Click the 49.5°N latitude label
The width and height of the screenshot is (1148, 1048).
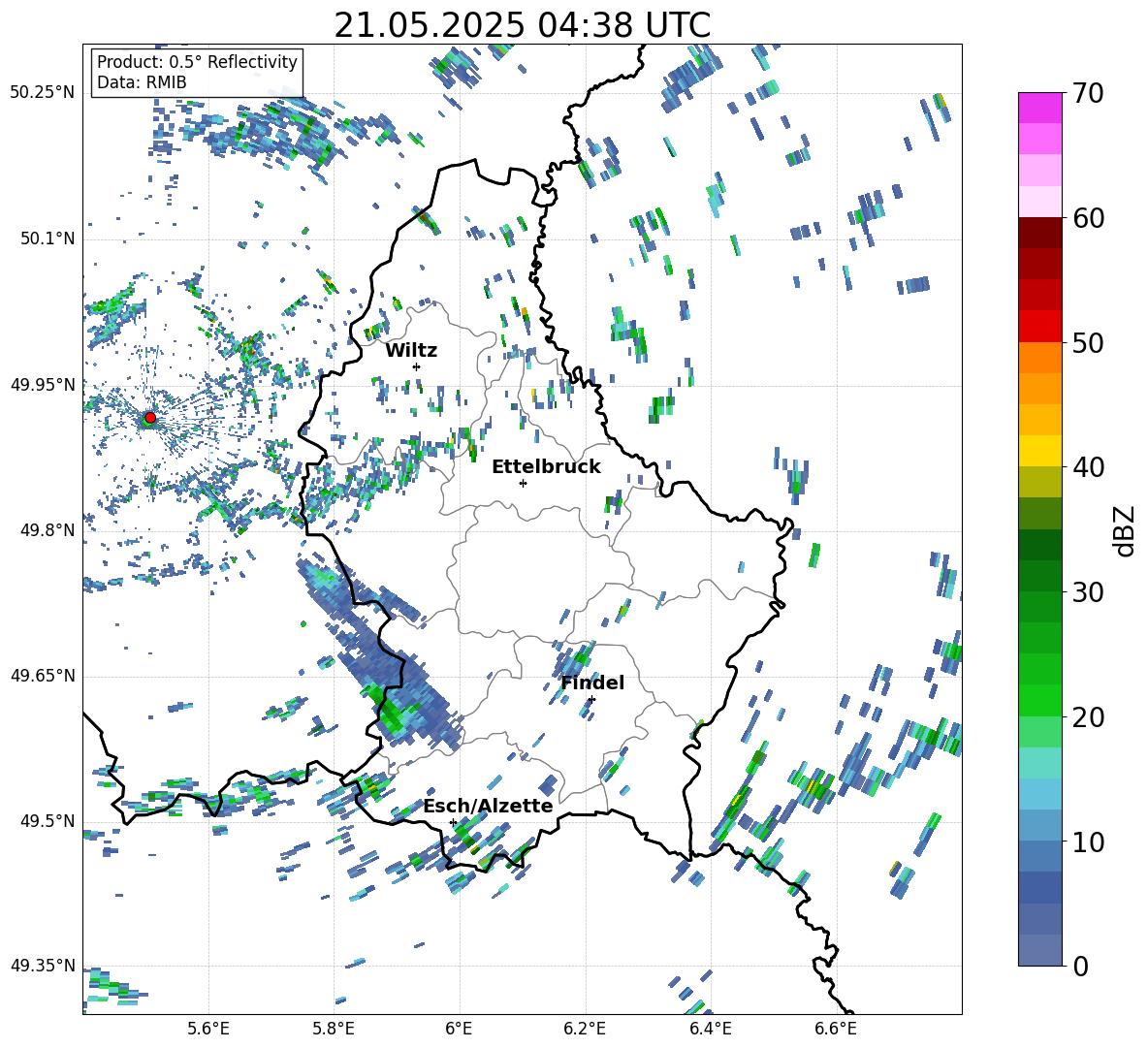(x=47, y=820)
